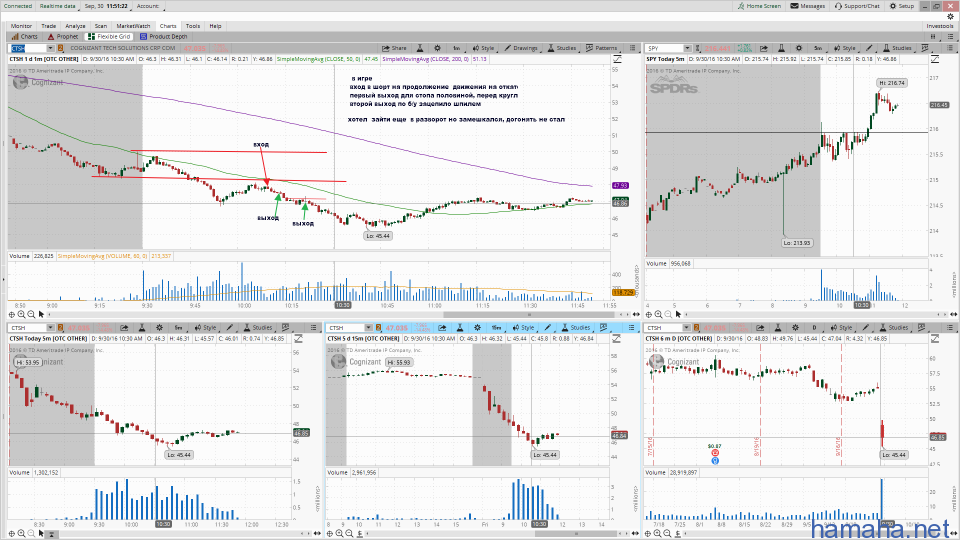The image size is (960, 540).
Task: Click horizontal scrollbar under CTSH 1m chart
Action: [x=529, y=314]
